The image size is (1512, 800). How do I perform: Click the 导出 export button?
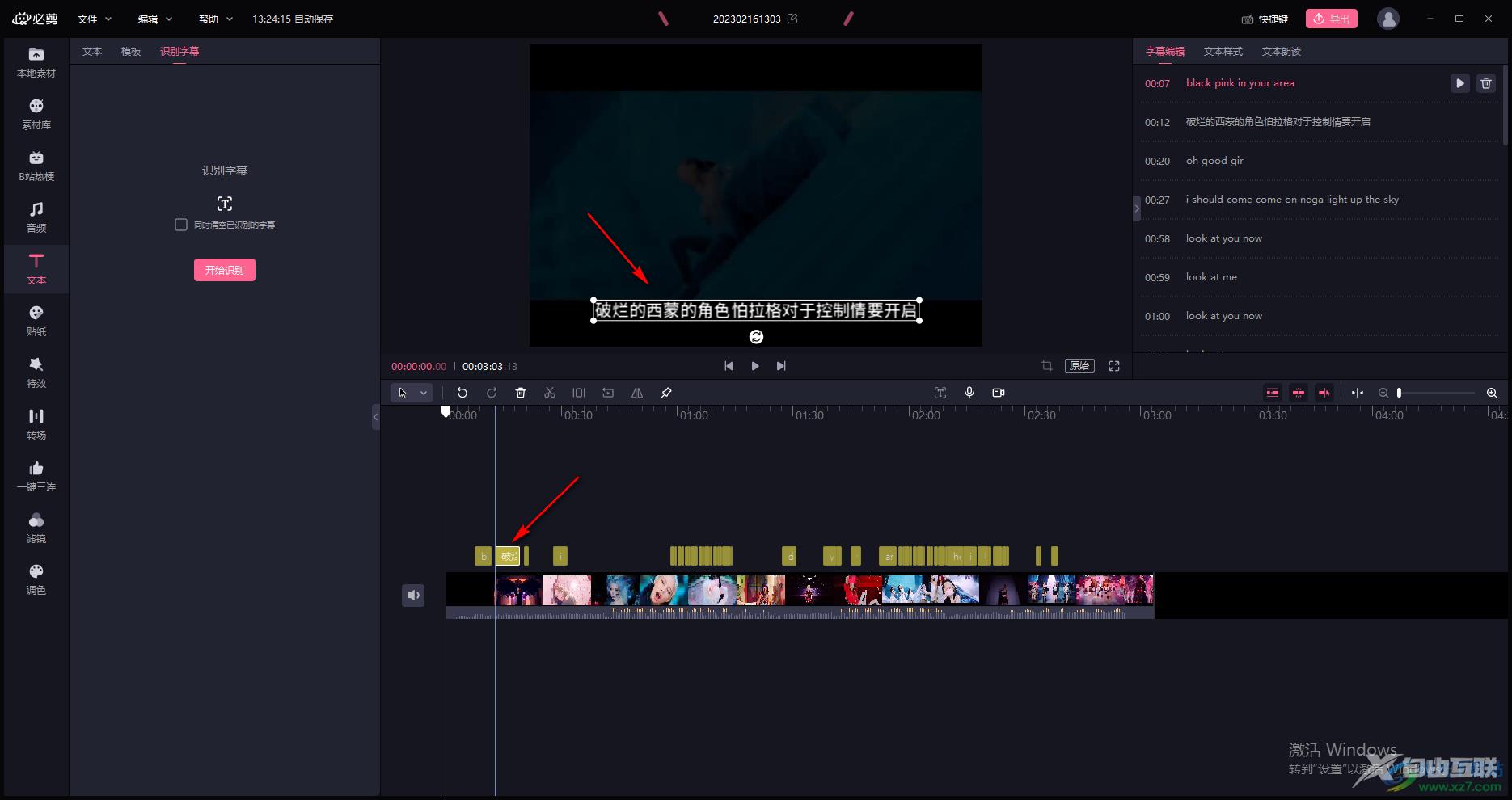(1332, 19)
